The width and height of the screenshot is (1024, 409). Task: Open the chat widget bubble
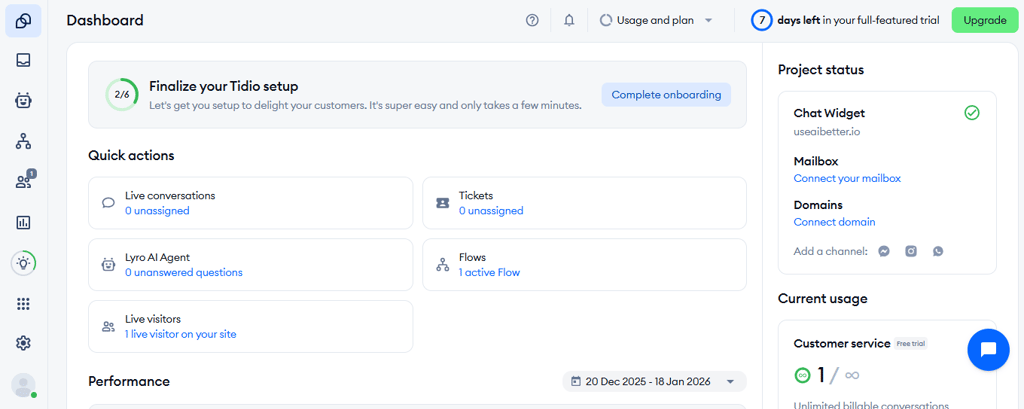[x=988, y=350]
